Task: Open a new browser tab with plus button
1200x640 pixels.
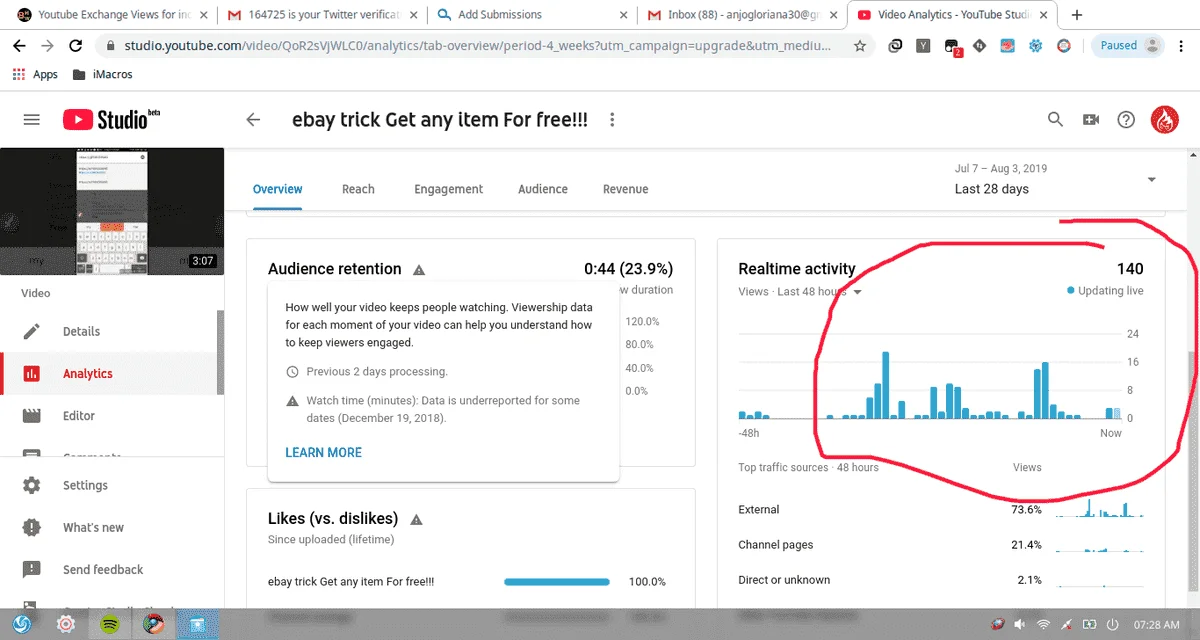Action: tap(1076, 15)
